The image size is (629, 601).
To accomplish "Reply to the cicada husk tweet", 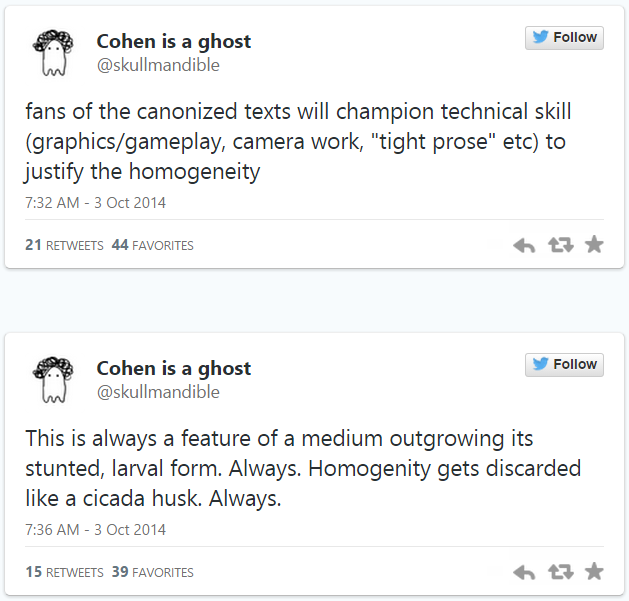I will point(524,572).
